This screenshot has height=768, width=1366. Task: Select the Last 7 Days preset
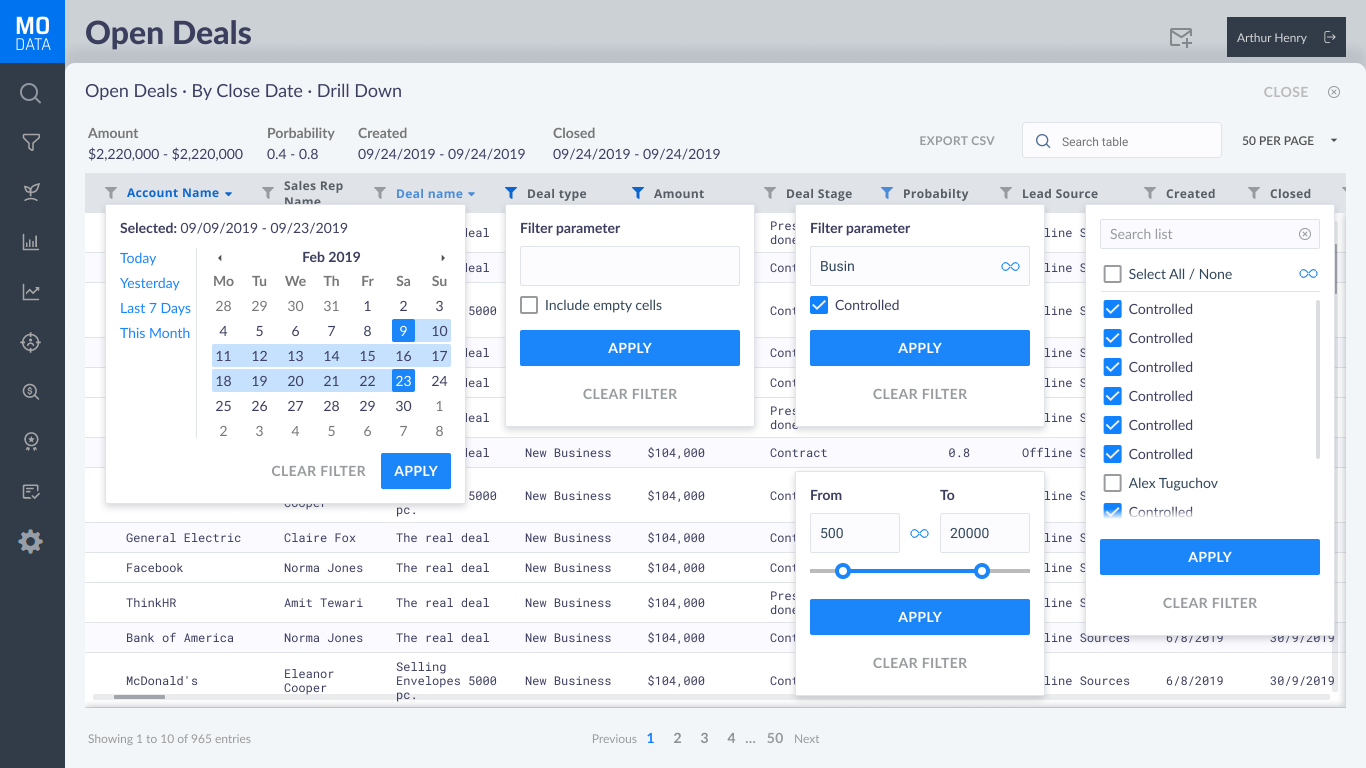[155, 308]
